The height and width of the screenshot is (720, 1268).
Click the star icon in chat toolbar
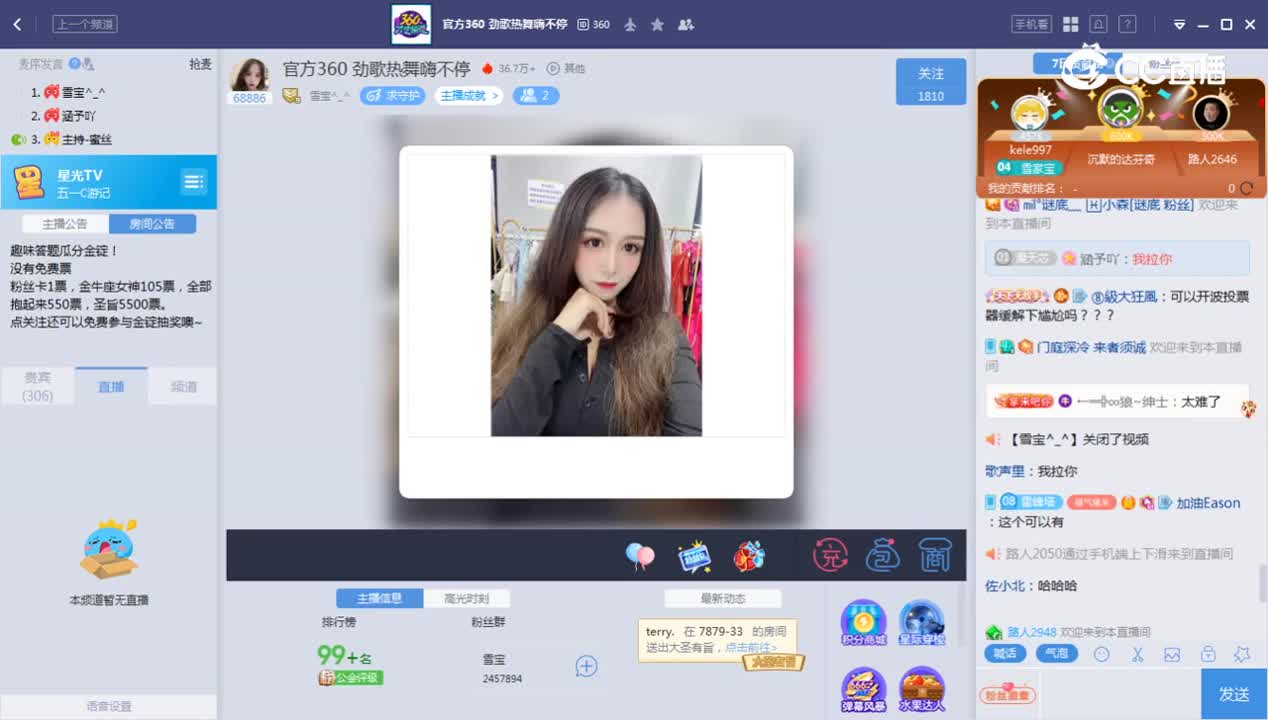1242,654
